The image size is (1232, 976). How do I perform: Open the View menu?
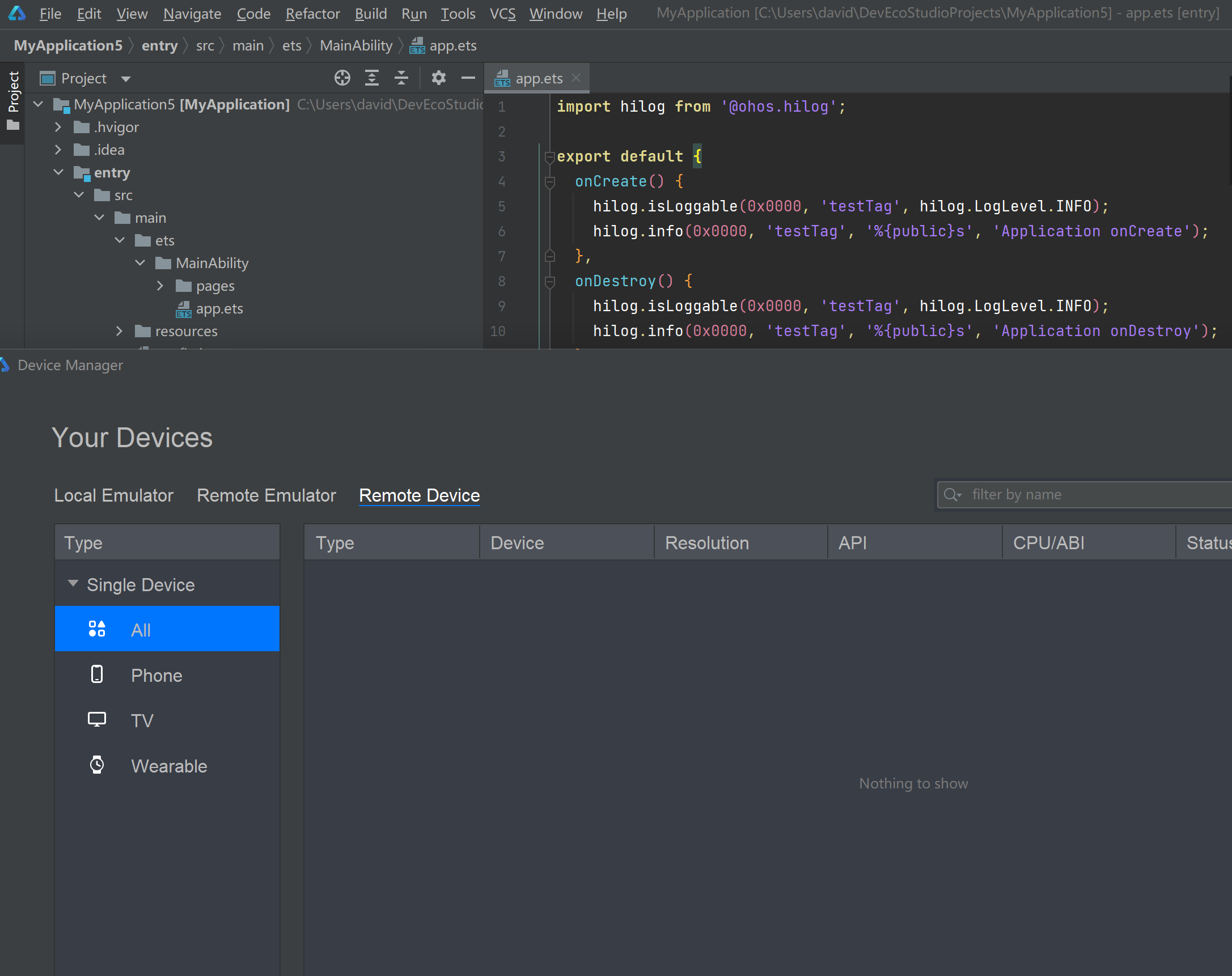132,13
